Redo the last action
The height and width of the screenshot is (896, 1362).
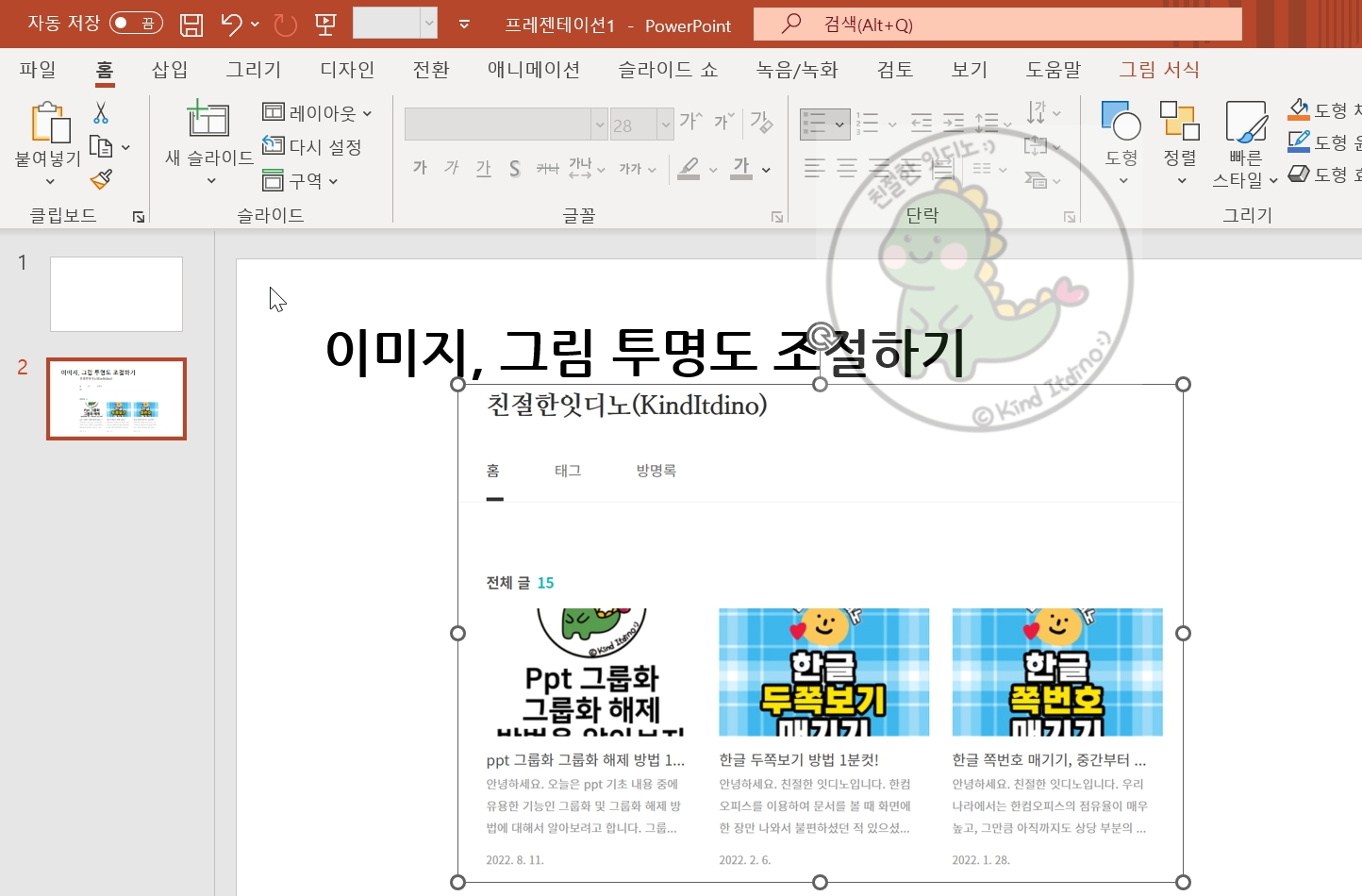(285, 25)
